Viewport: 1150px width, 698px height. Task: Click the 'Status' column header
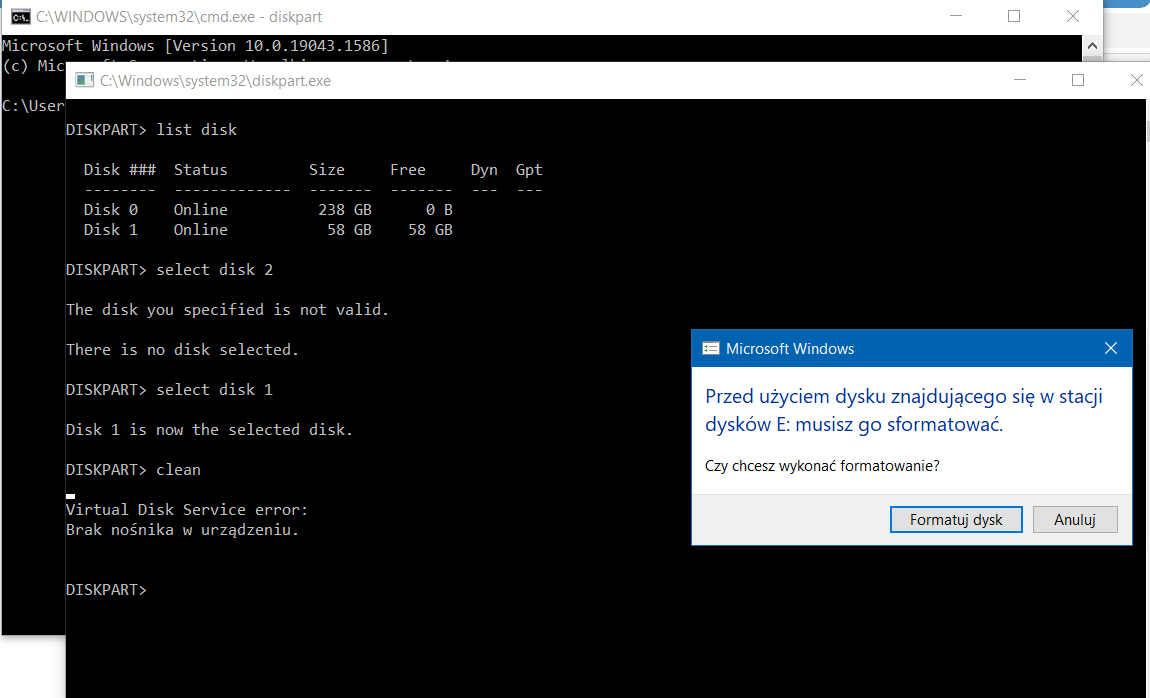point(200,169)
